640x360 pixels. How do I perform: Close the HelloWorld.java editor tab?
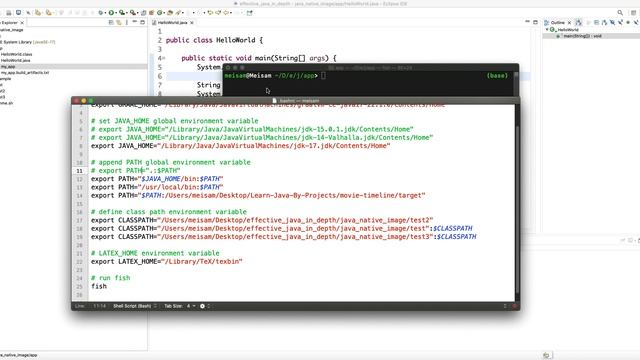tap(192, 22)
